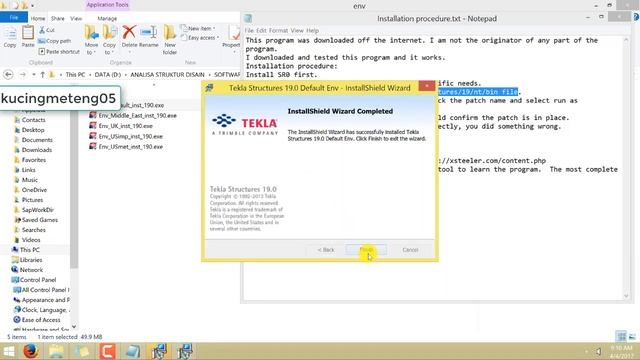The width and height of the screenshot is (640, 360).
Task: Click ANALISA STRUKTUR DISAIN in the address path
Action: 167,75
